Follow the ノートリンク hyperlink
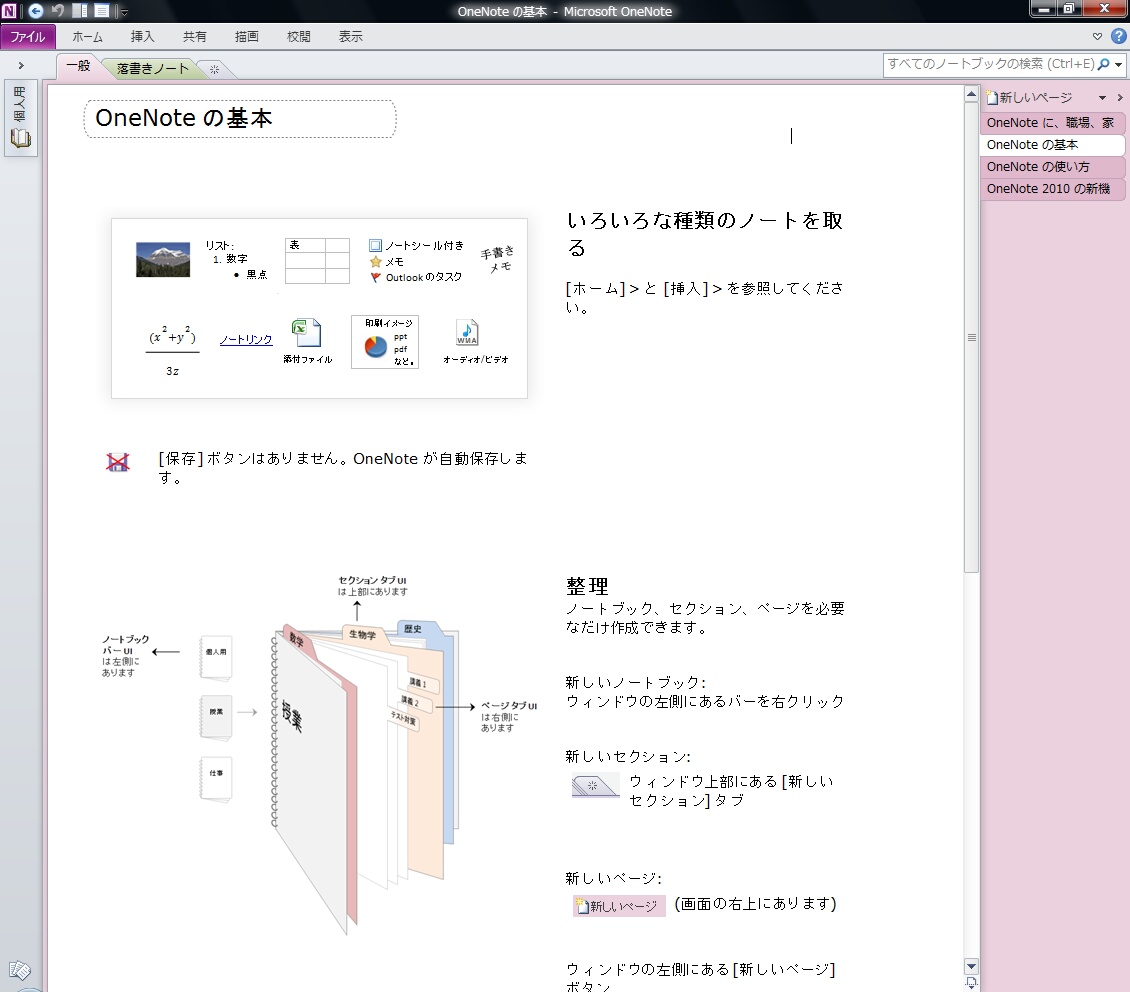The width and height of the screenshot is (1130, 992). [246, 339]
